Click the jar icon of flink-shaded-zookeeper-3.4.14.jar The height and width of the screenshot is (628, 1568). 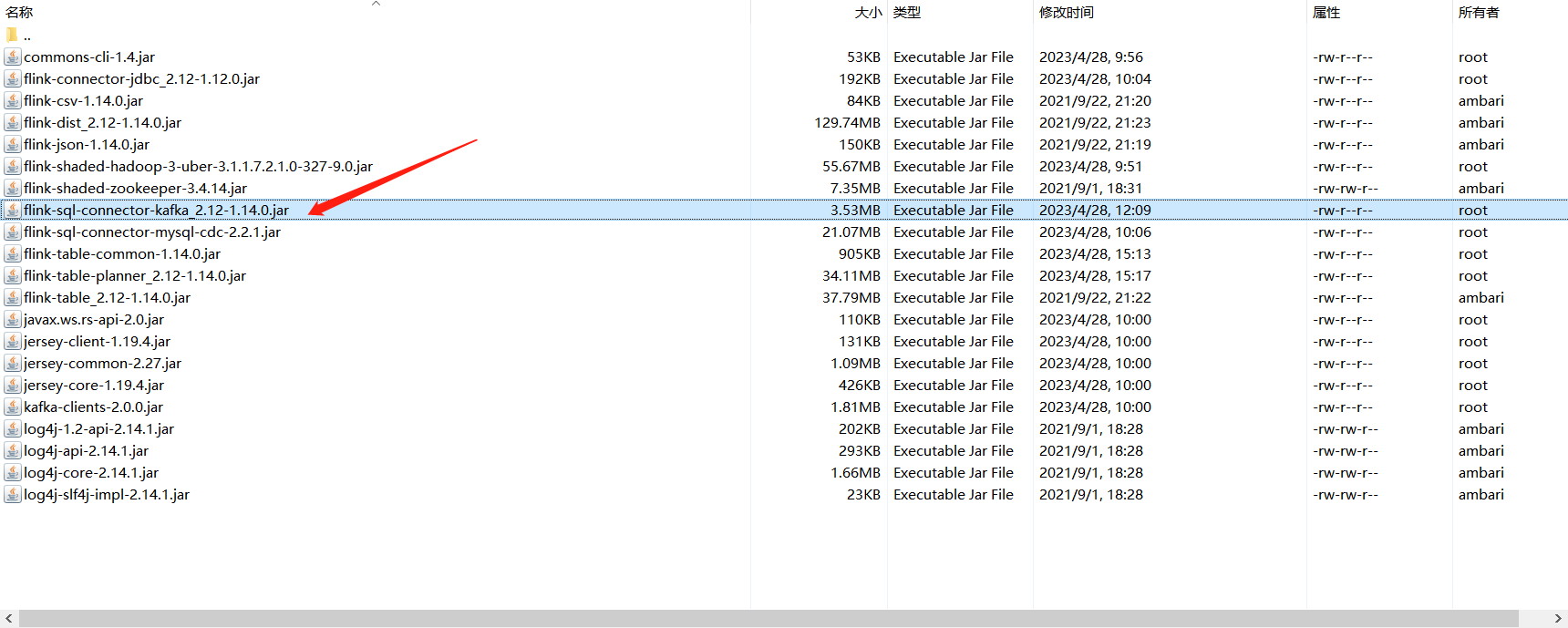[13, 188]
